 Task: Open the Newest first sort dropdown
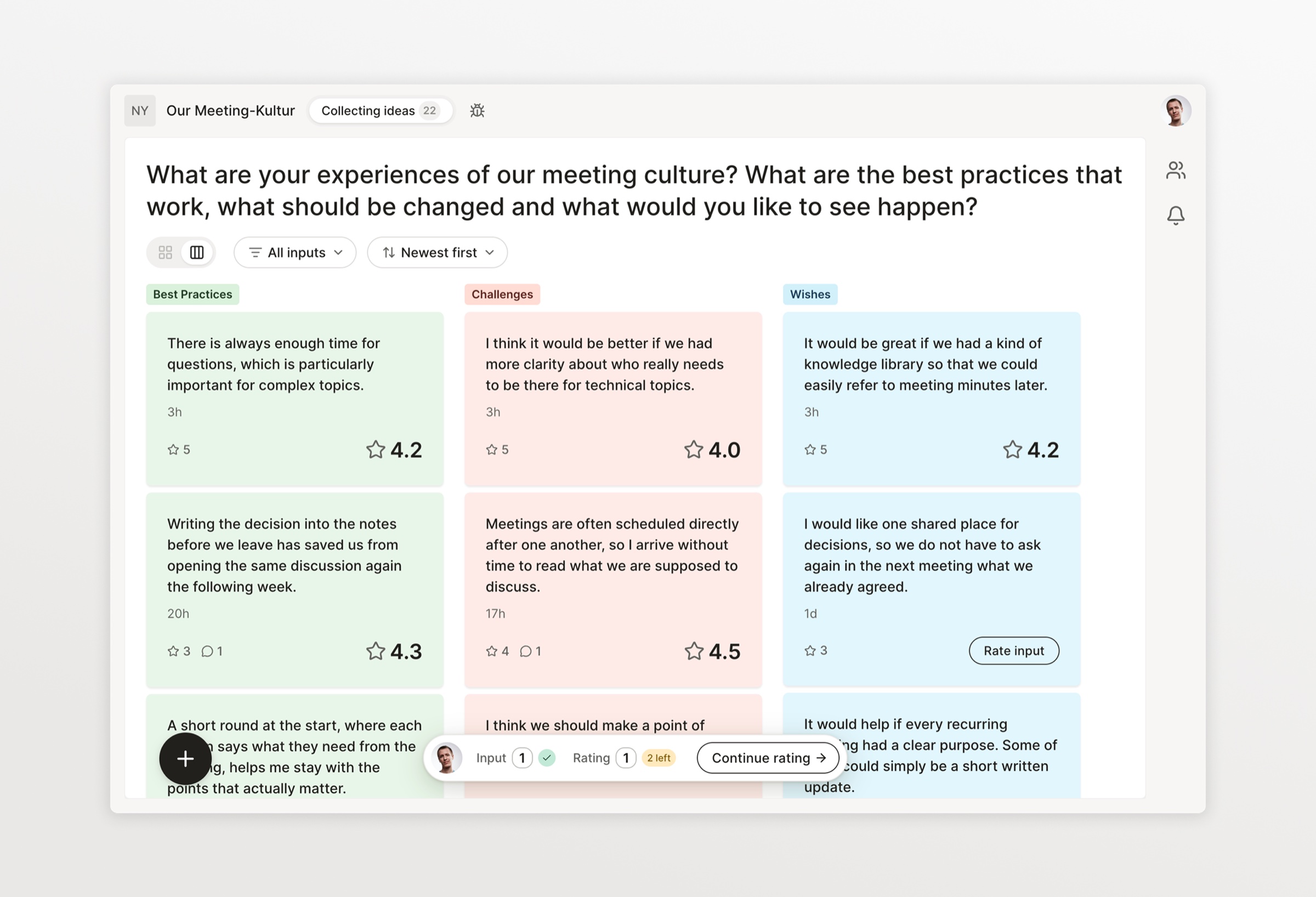(437, 253)
